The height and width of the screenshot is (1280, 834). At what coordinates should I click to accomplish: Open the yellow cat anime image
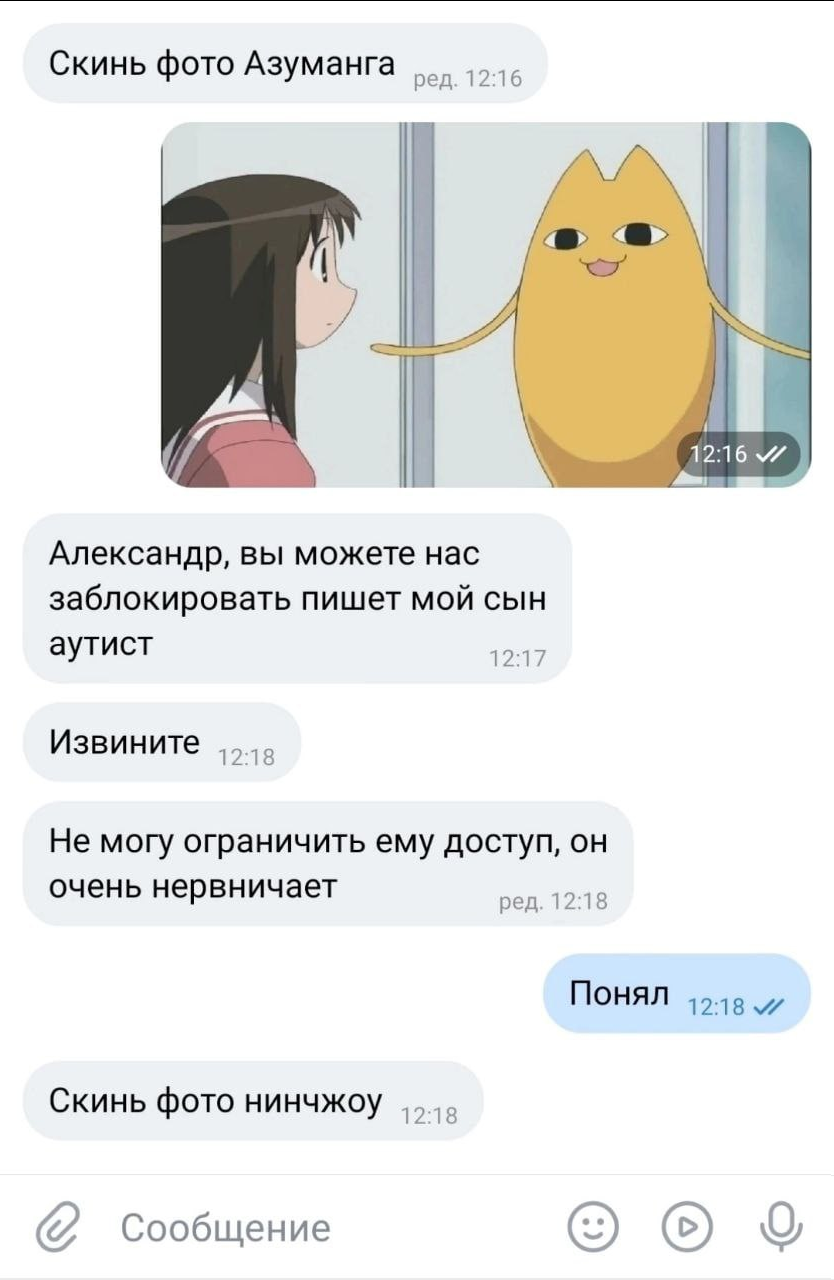click(x=486, y=304)
